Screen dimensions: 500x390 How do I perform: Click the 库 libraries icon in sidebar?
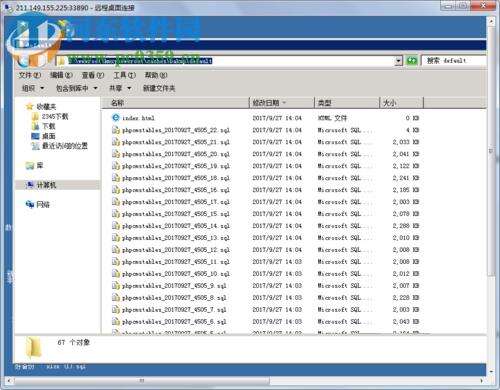coord(30,165)
